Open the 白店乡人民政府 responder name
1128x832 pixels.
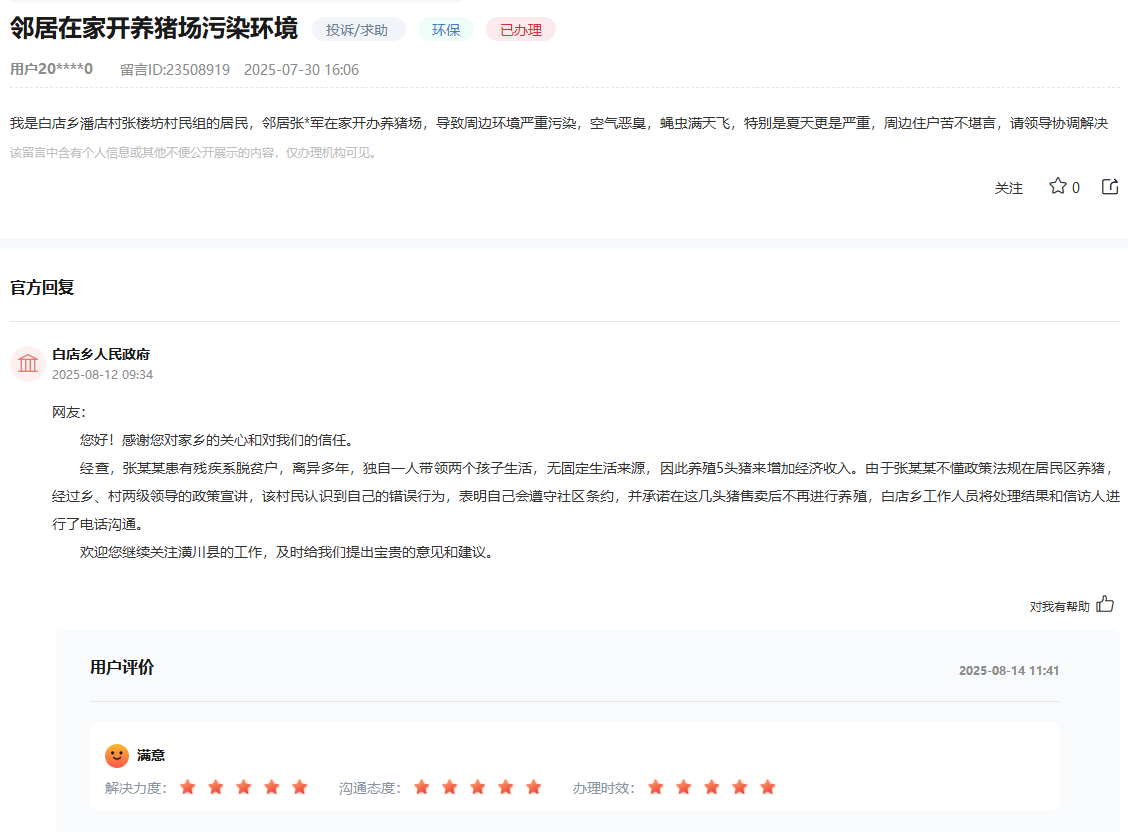[x=101, y=354]
